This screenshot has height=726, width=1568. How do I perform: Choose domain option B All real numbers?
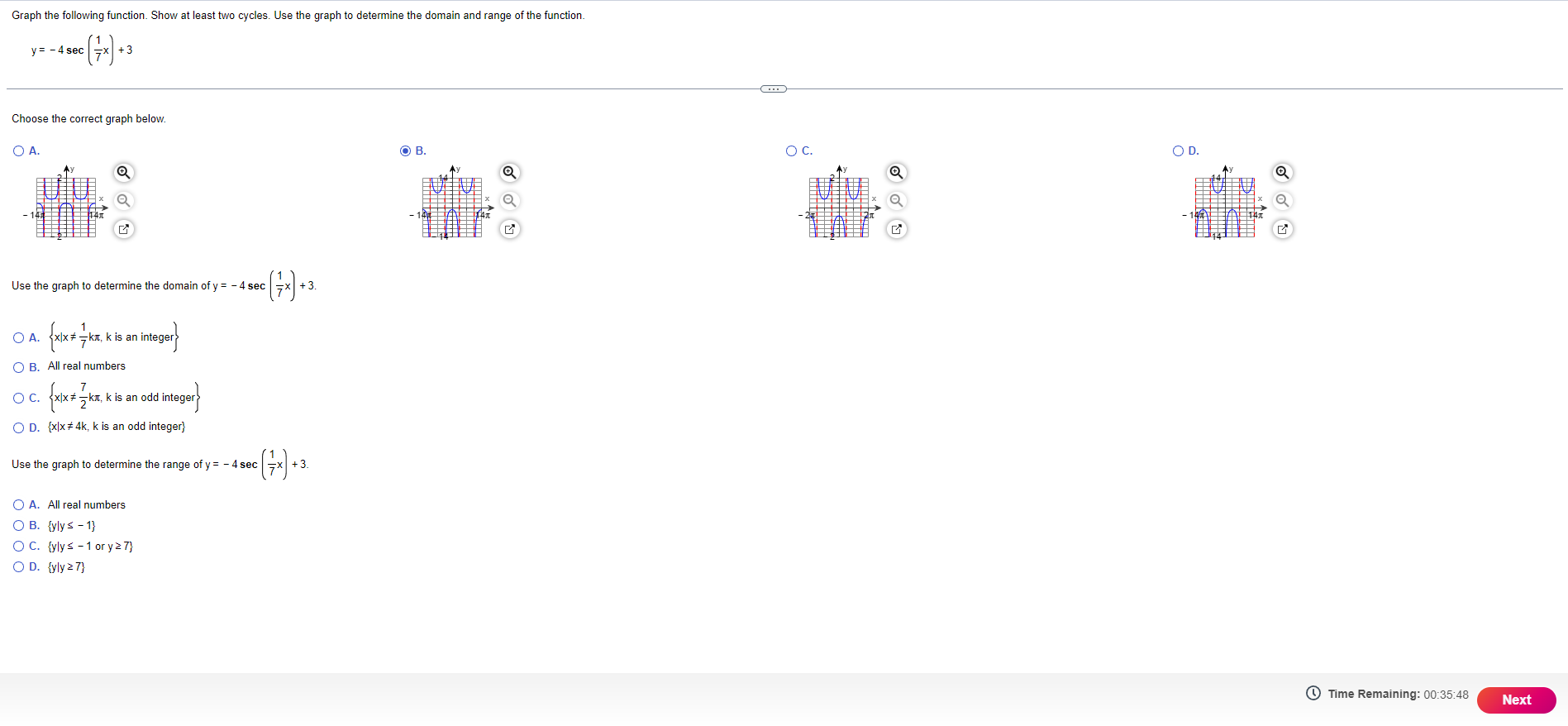tap(19, 367)
